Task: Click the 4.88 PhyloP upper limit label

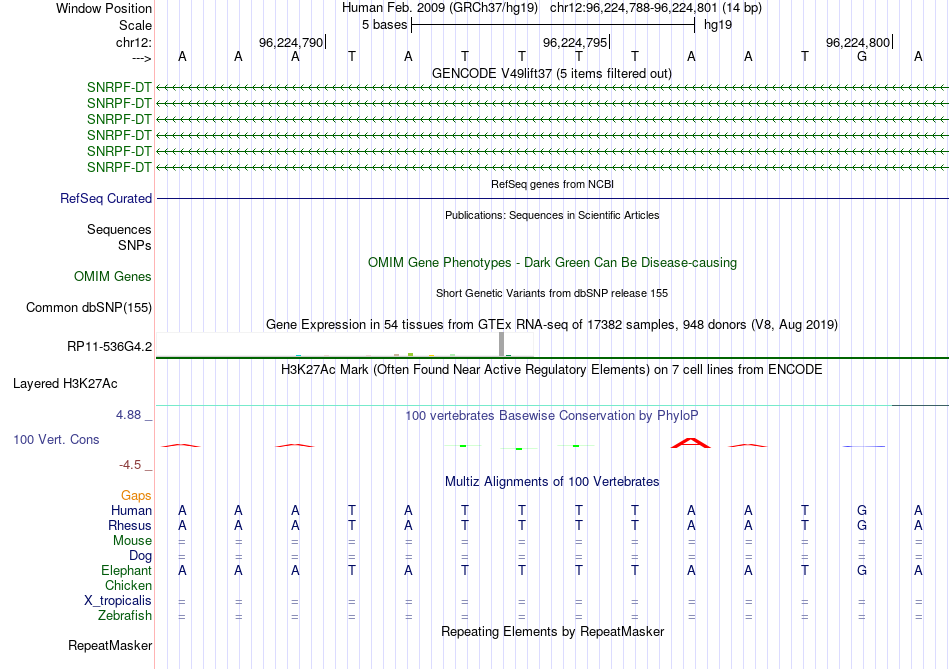Action: pos(128,415)
